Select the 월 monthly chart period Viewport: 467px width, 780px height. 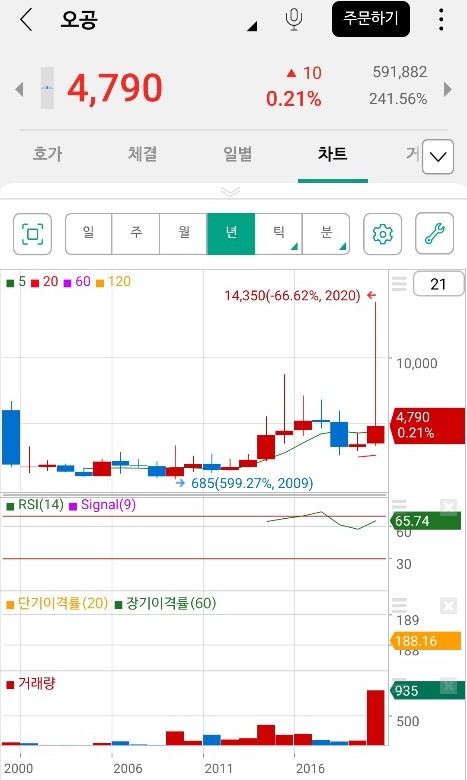[x=184, y=233]
